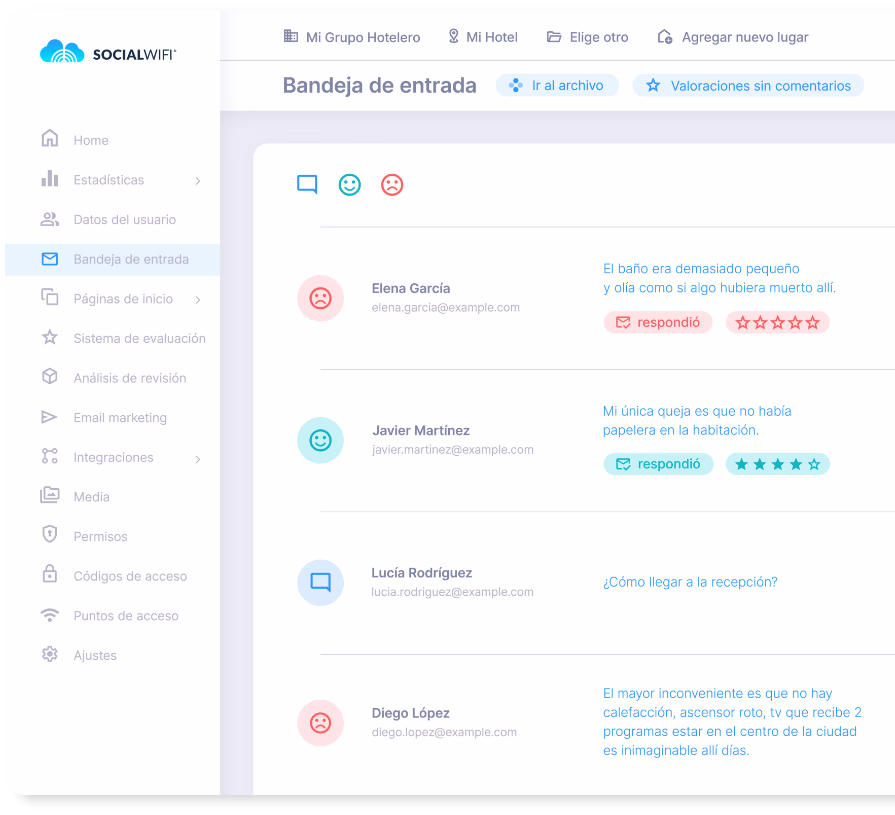Expand the Integraciones submenu chevron
895x815 pixels.
pos(197,459)
